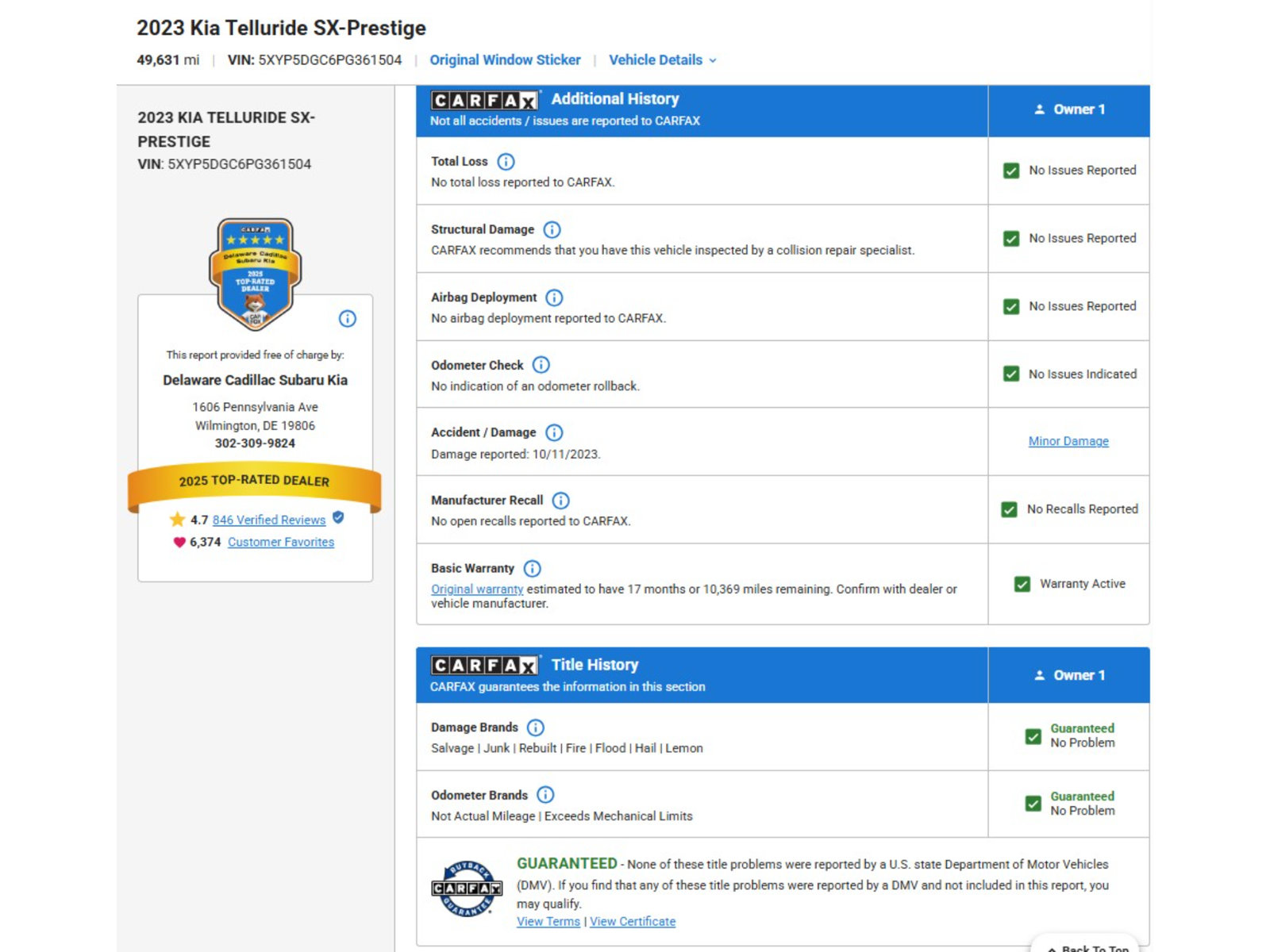Image resolution: width=1270 pixels, height=952 pixels.
Task: Click the 49,631 mi mileage text
Action: [167, 60]
